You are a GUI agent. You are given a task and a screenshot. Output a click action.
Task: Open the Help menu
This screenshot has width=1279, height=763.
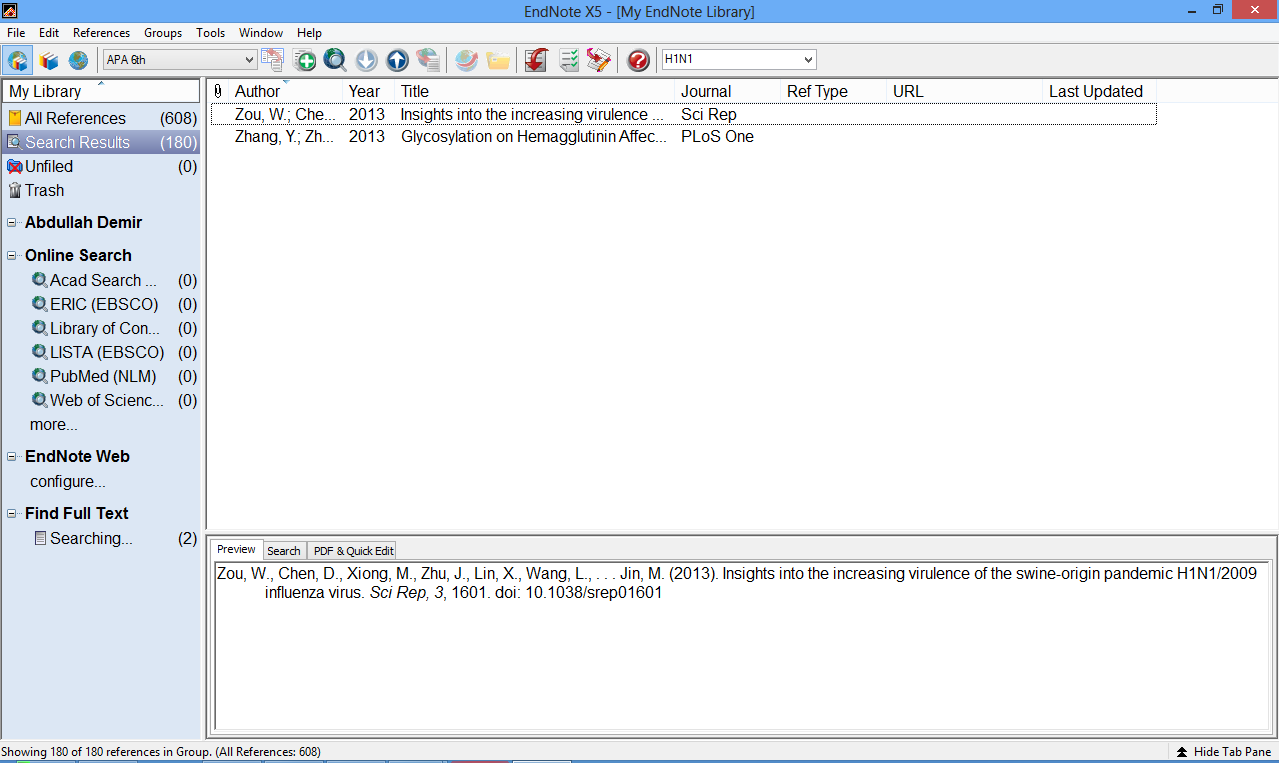(310, 33)
